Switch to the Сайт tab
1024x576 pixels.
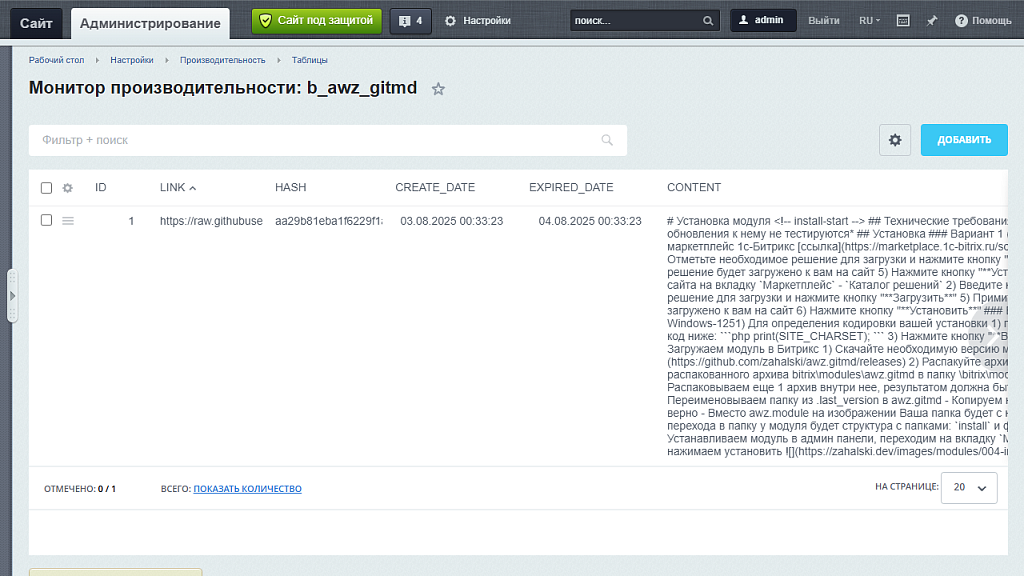click(36, 24)
